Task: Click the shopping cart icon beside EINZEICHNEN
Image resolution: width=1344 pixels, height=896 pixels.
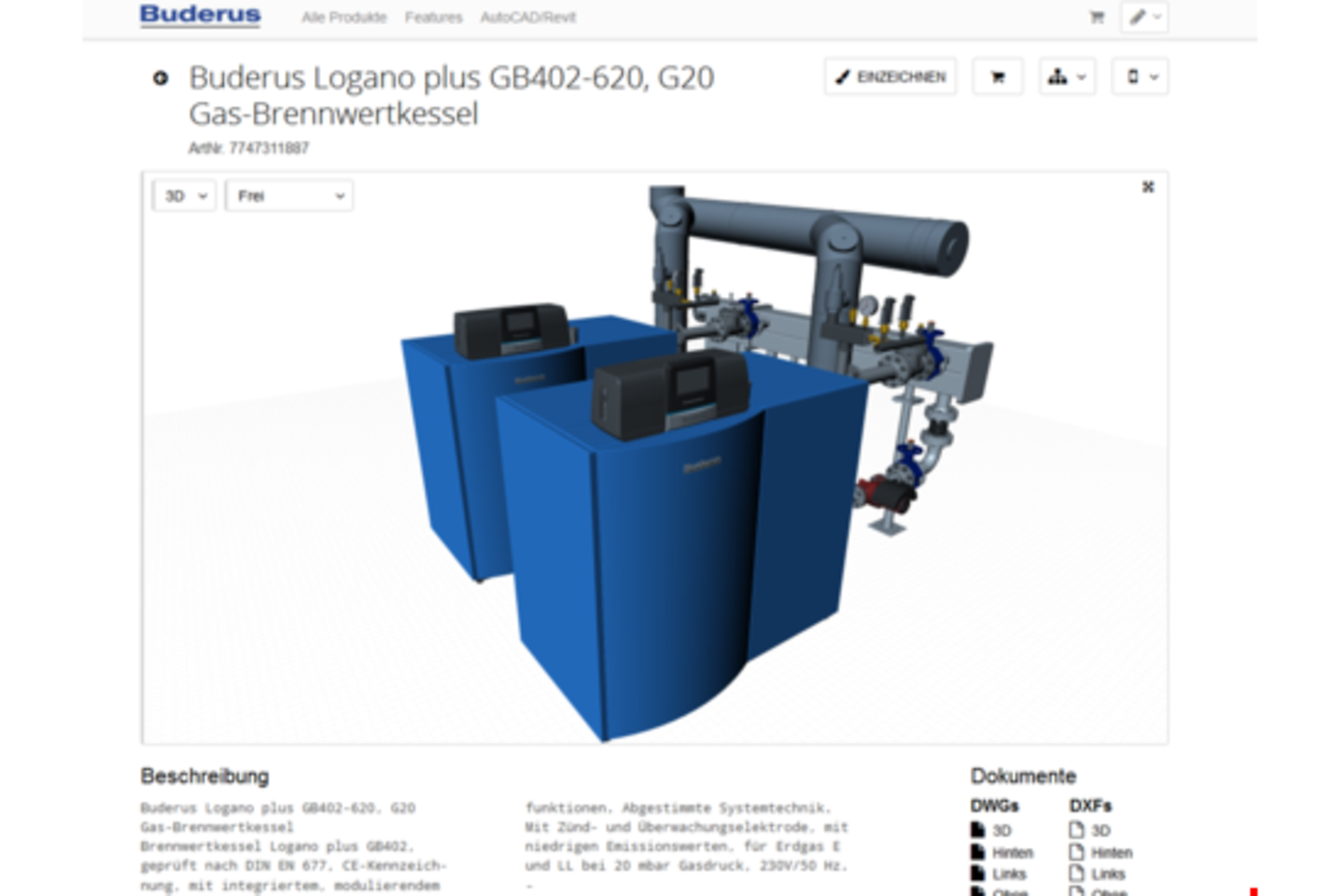Action: (x=997, y=77)
